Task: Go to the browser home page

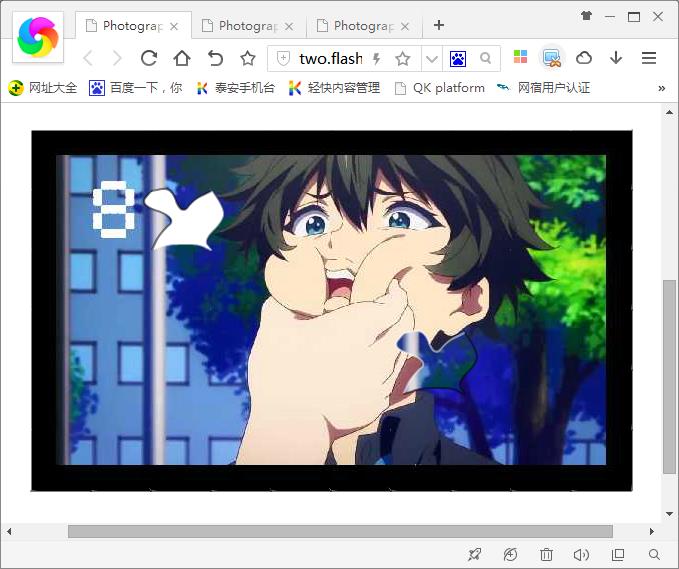Action: [x=182, y=58]
